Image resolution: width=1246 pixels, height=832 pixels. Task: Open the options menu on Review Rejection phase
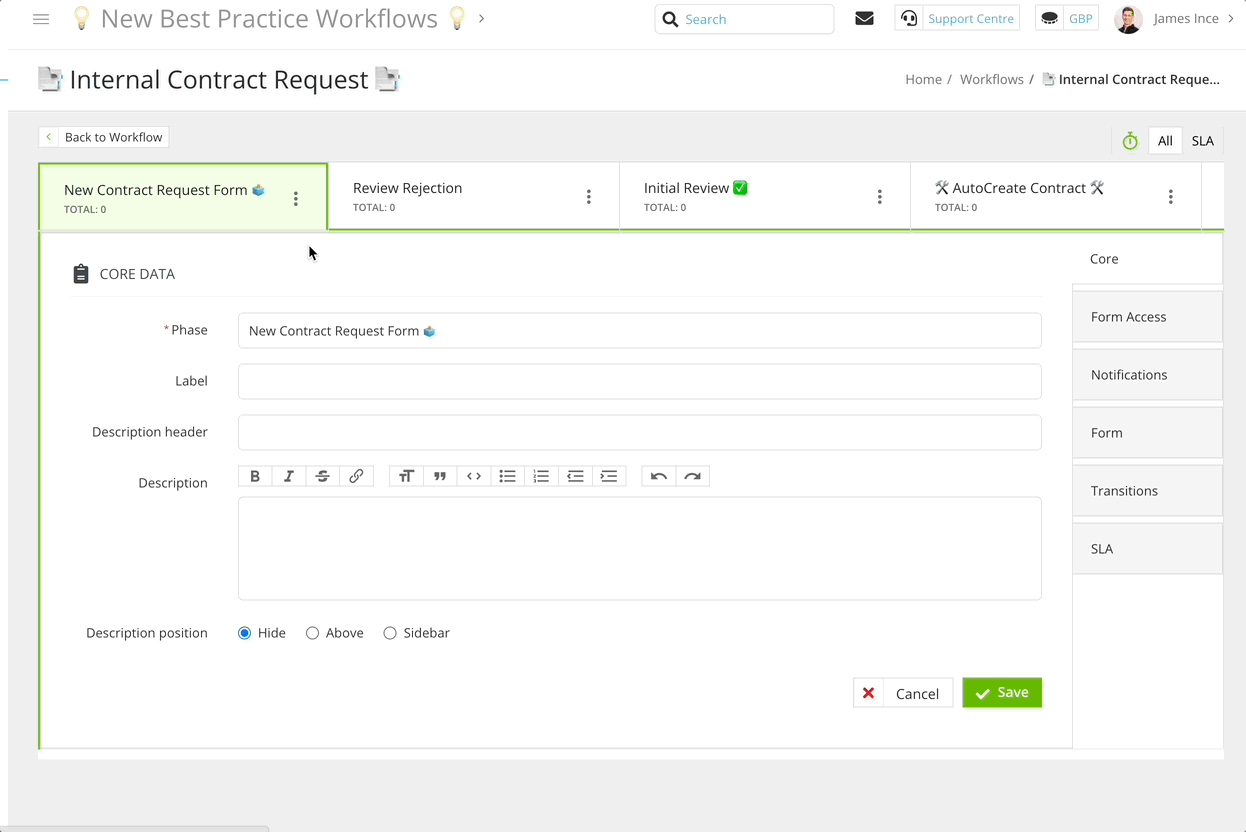point(588,196)
